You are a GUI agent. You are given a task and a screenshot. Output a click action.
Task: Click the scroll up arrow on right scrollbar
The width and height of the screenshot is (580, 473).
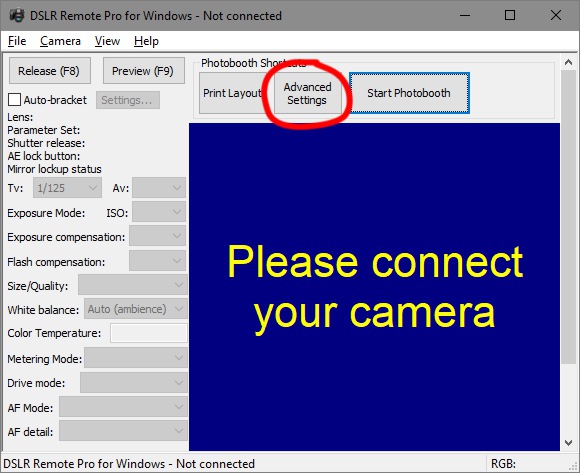[569, 62]
